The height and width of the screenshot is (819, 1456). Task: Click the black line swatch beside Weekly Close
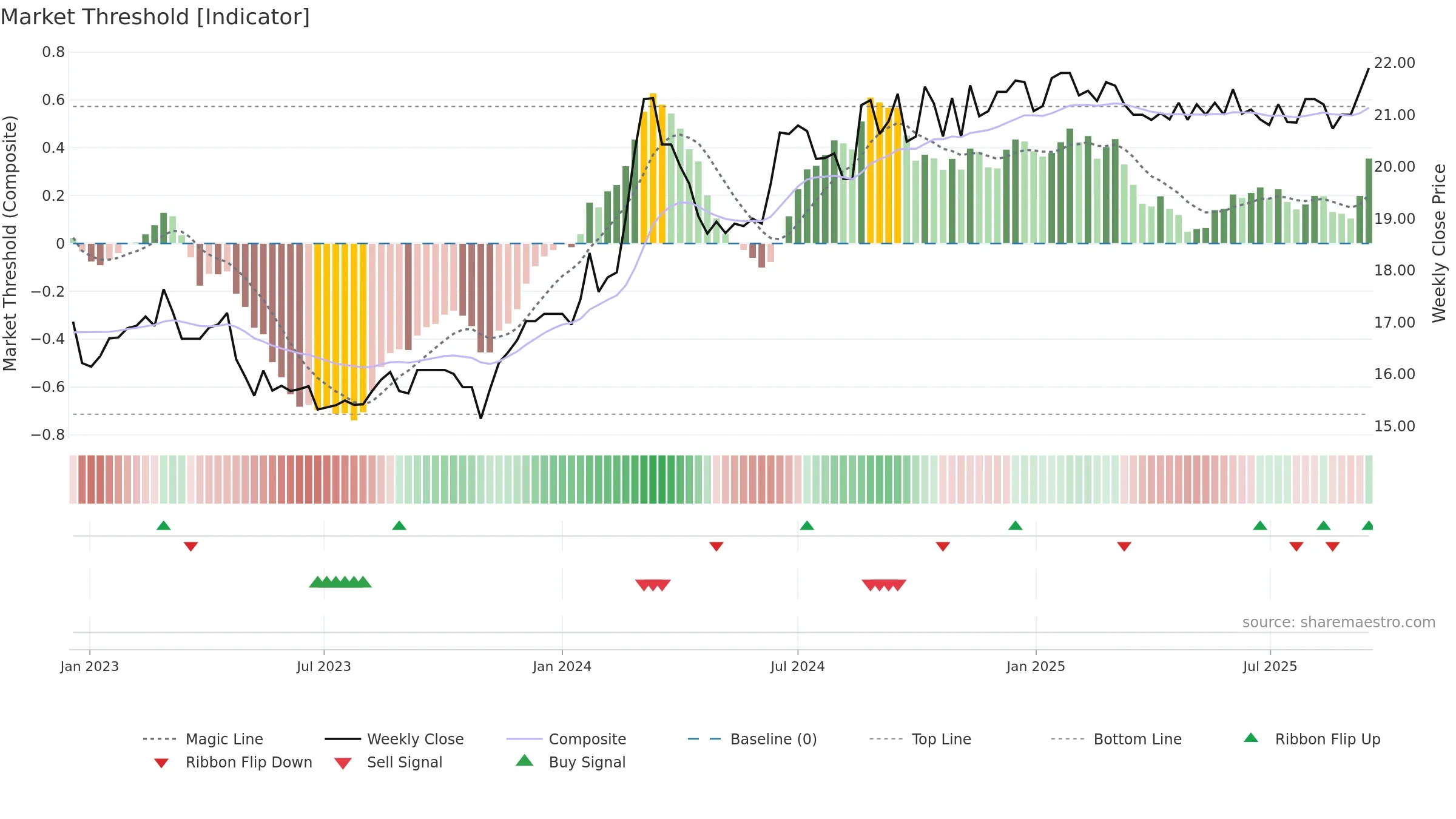point(343,739)
